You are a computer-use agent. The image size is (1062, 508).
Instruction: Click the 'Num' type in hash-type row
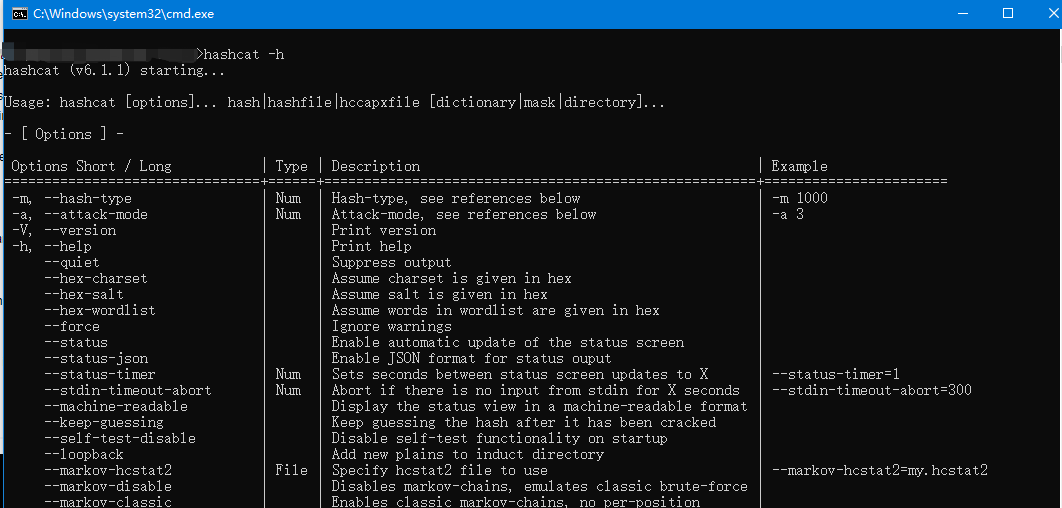click(x=288, y=198)
